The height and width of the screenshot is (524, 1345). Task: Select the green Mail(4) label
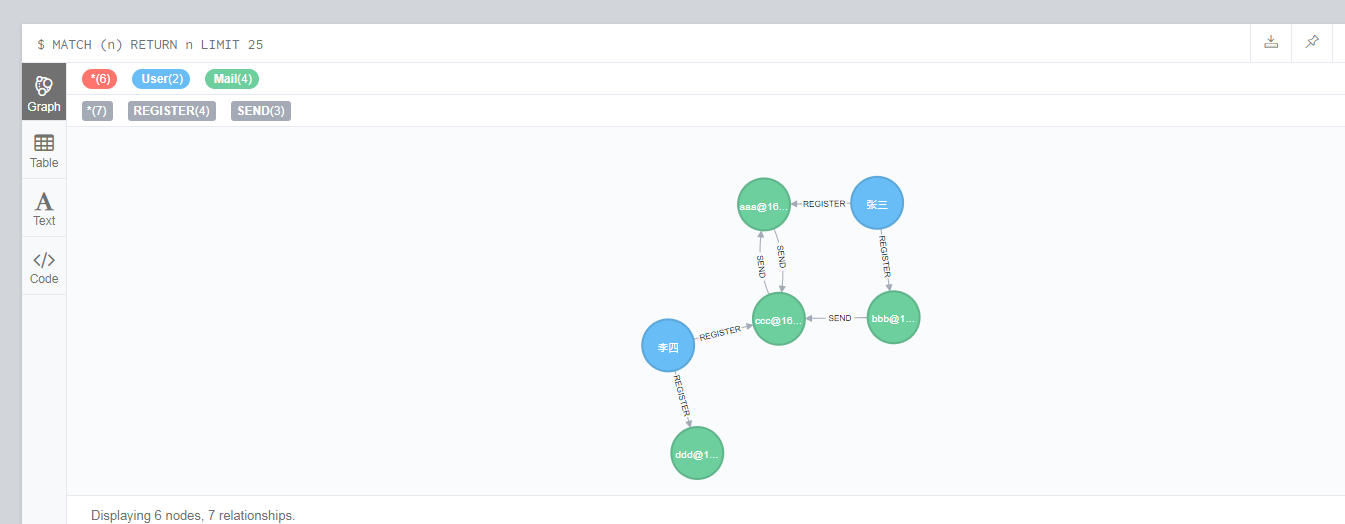pyautogui.click(x=232, y=79)
